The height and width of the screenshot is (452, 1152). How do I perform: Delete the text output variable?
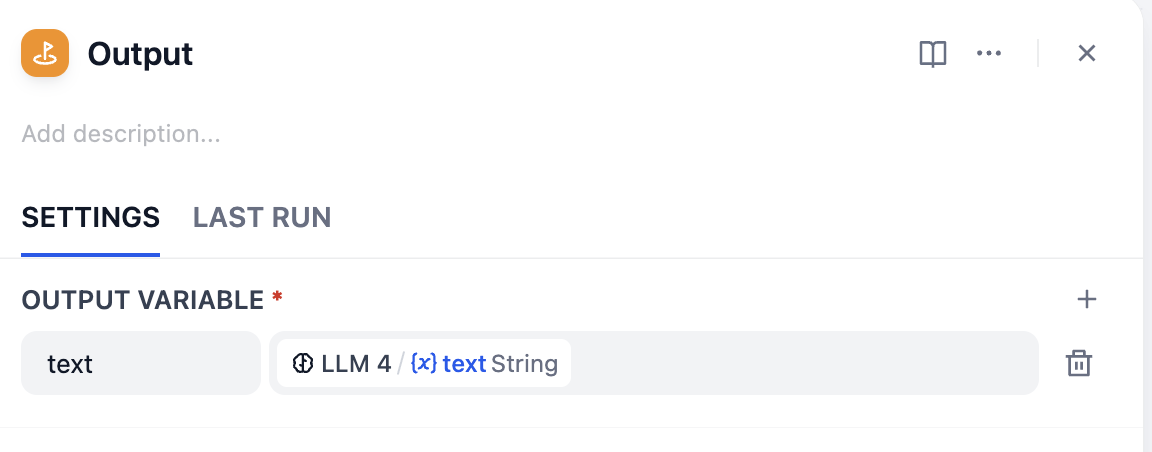pyautogui.click(x=1078, y=363)
